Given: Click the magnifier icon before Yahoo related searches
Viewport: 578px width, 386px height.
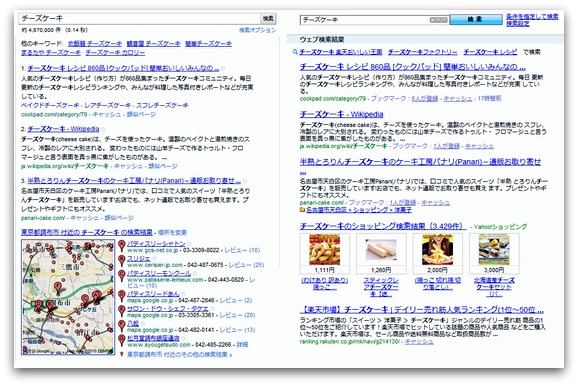Looking at the screenshot, I should (x=295, y=52).
